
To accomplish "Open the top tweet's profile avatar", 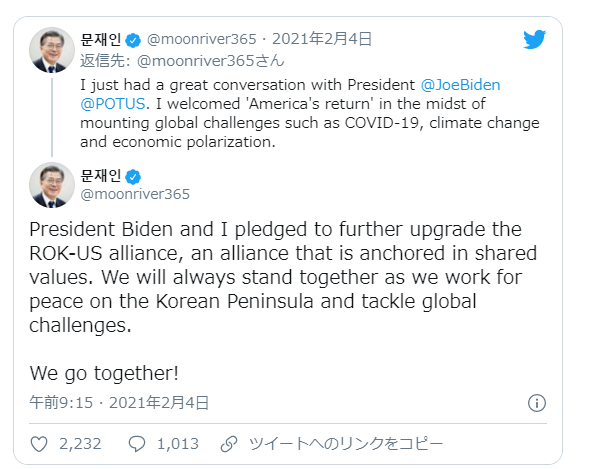I will click(x=52, y=49).
